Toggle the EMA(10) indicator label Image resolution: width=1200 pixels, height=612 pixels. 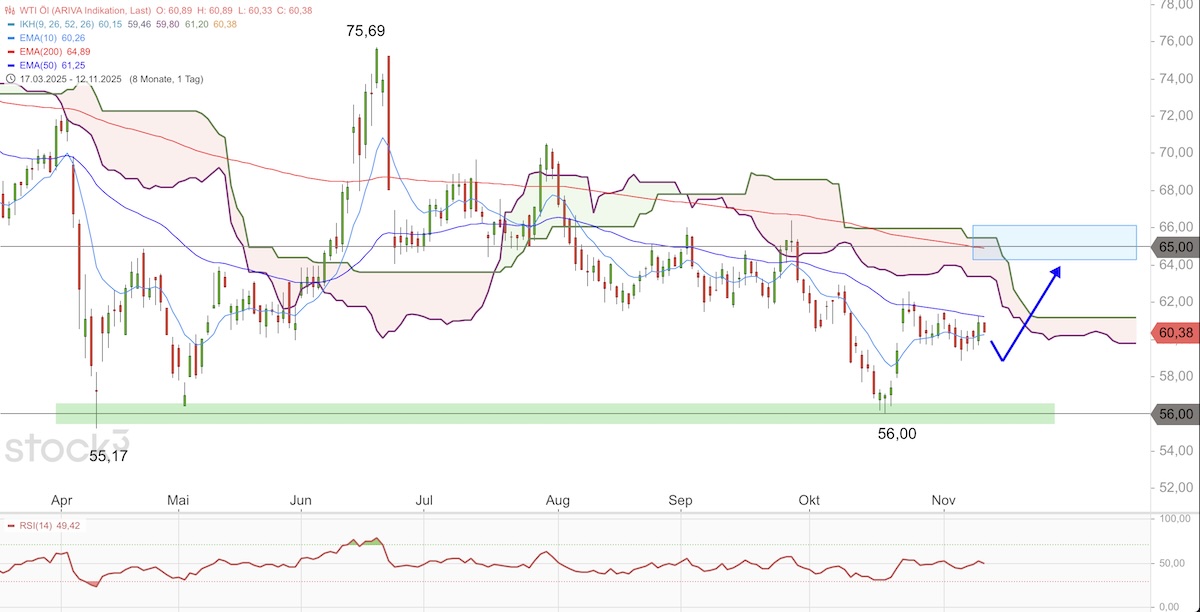[x=38, y=37]
